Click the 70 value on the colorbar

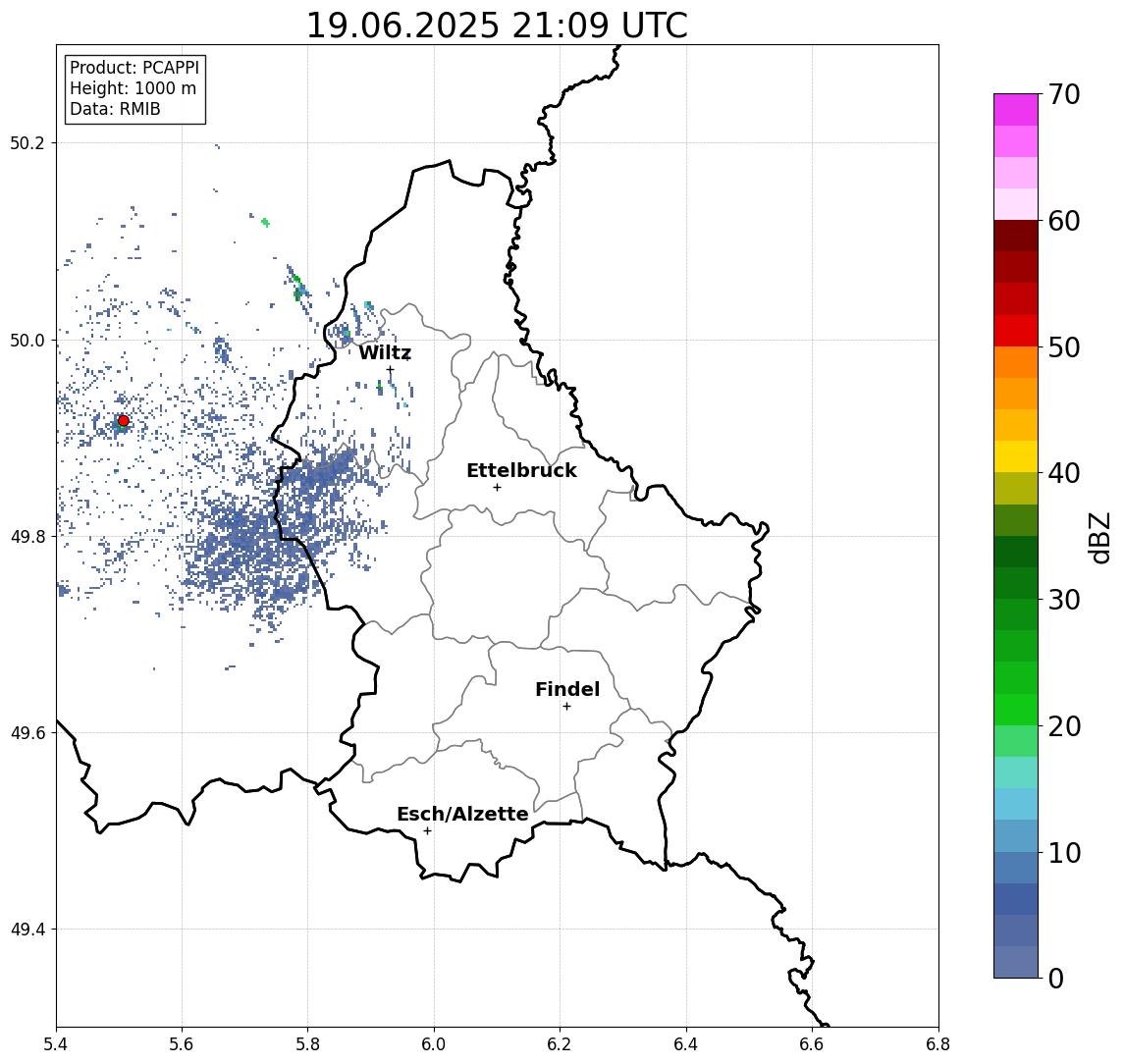pyautogui.click(x=1064, y=94)
